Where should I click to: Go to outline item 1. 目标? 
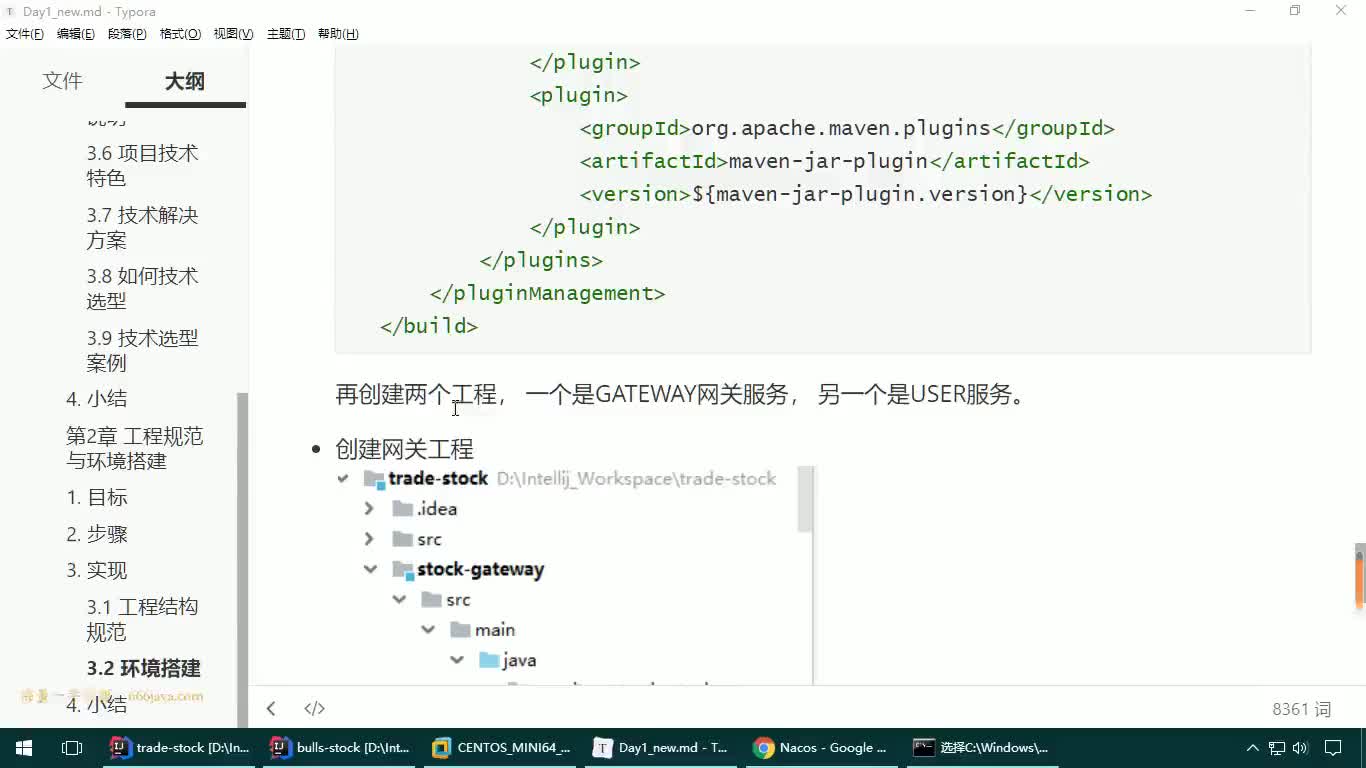97,497
